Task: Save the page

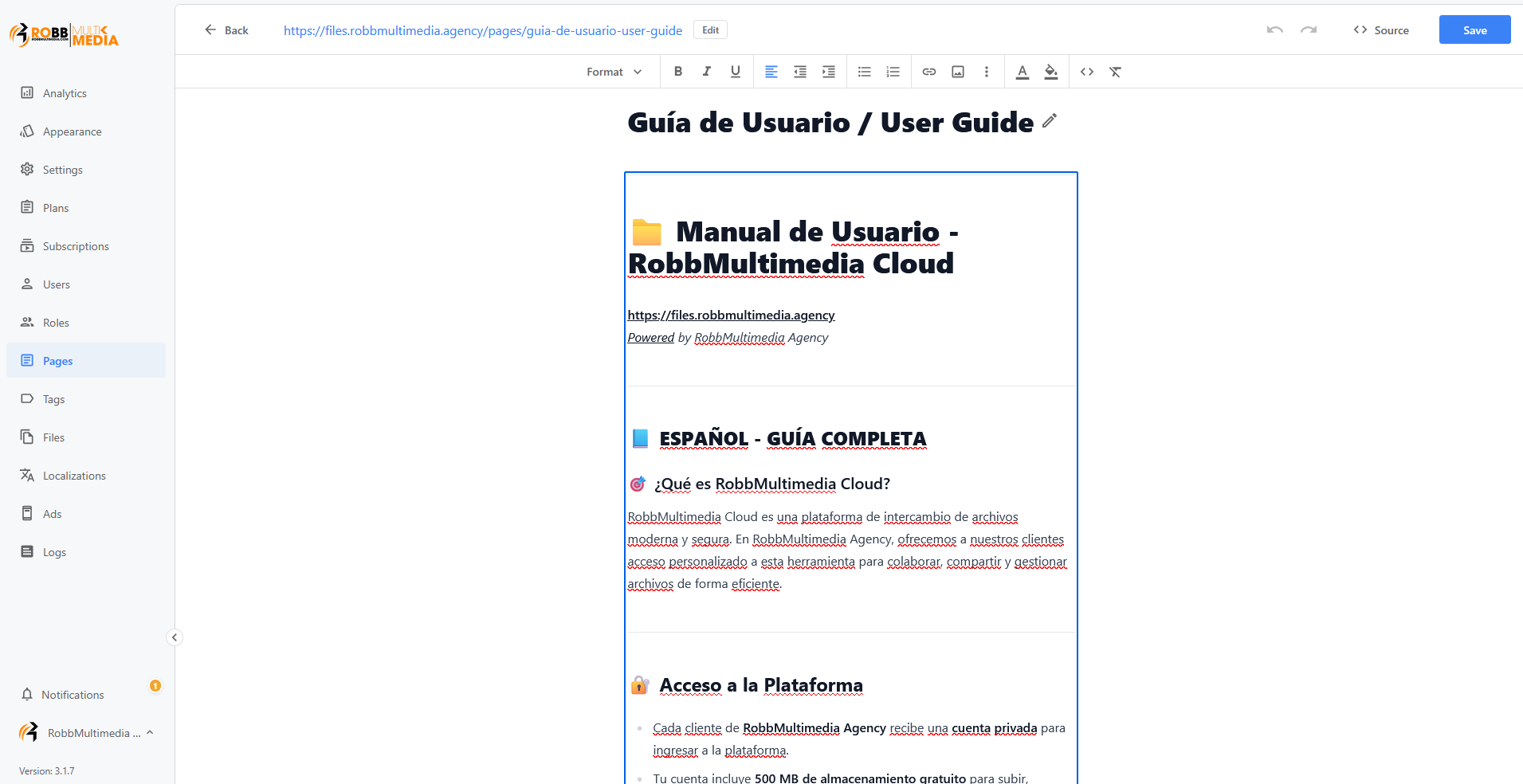Action: [1475, 30]
